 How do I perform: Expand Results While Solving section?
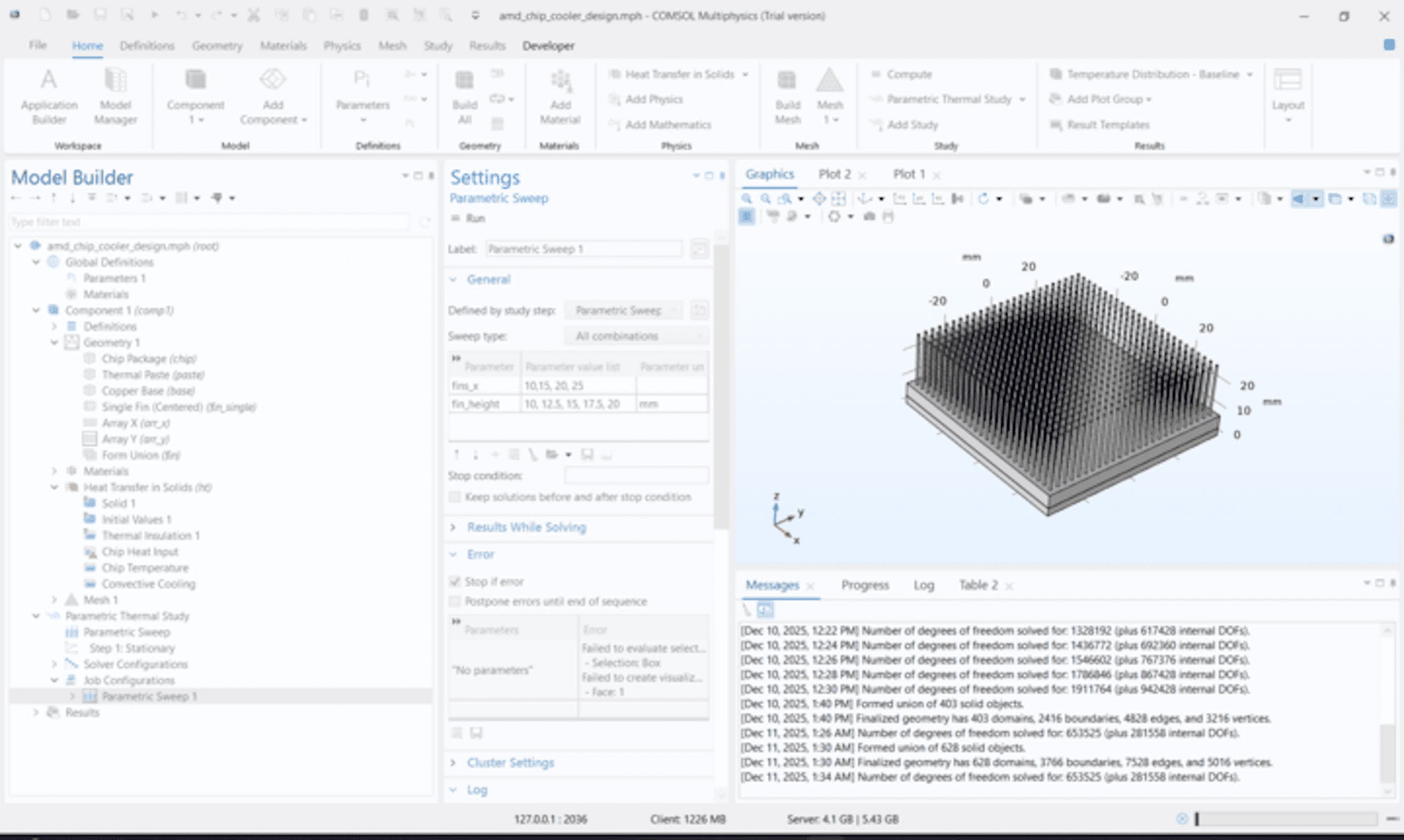526,527
